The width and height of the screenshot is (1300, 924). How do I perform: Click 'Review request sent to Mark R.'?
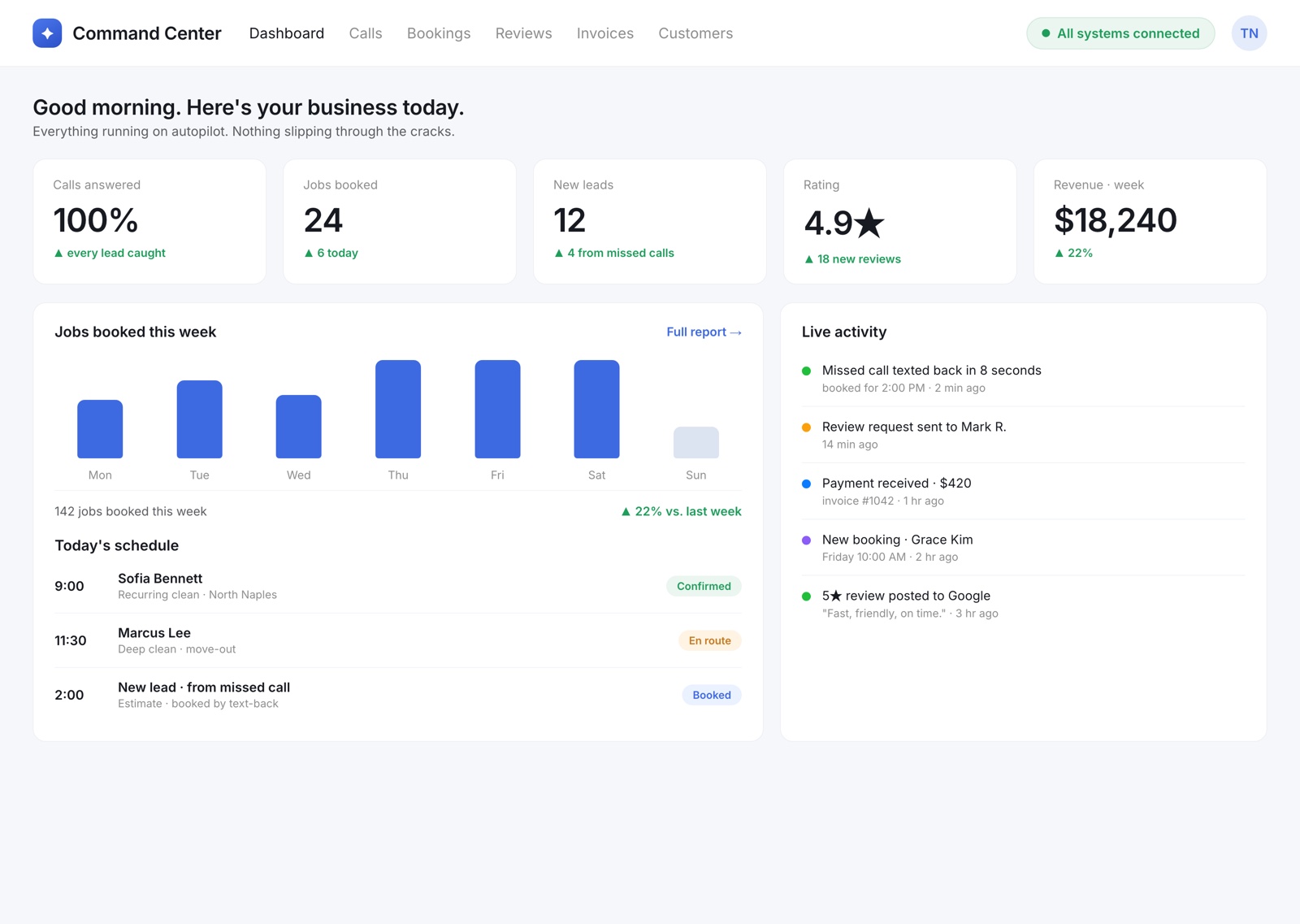(914, 427)
